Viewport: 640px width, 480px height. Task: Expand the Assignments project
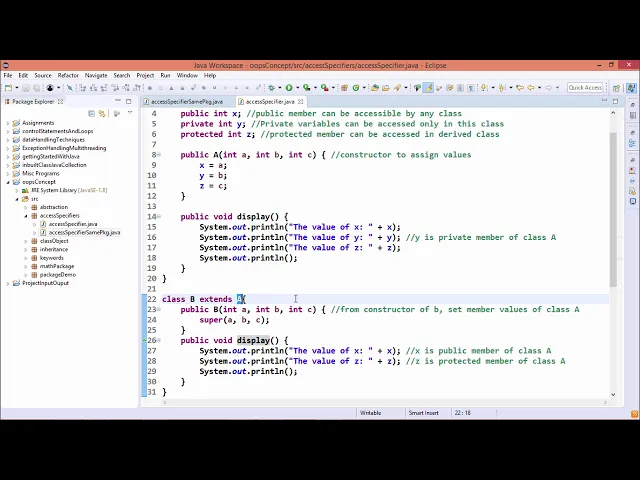(8, 123)
